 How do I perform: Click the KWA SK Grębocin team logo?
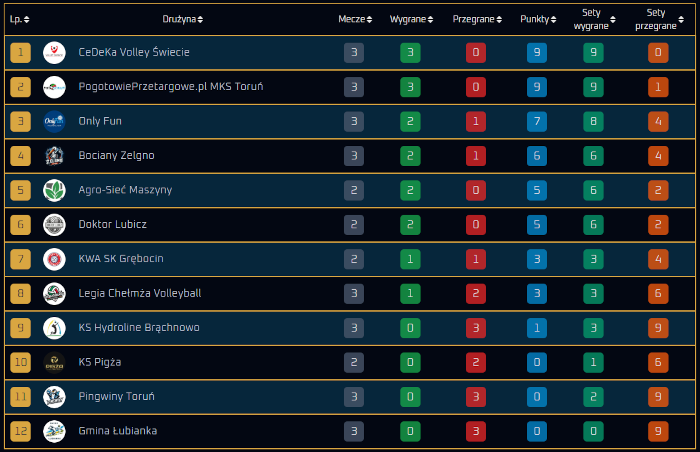point(54,259)
